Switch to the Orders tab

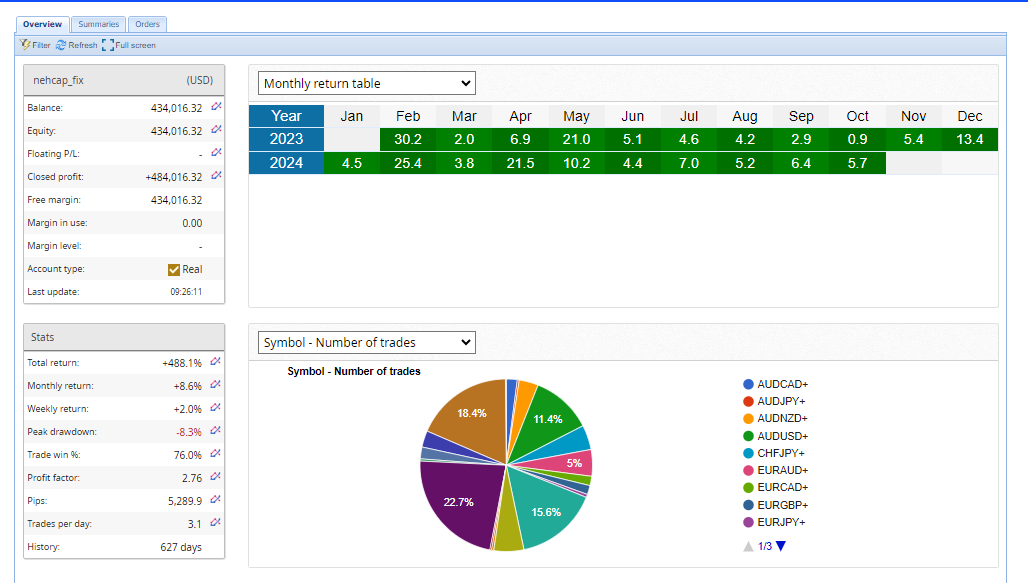pyautogui.click(x=147, y=24)
